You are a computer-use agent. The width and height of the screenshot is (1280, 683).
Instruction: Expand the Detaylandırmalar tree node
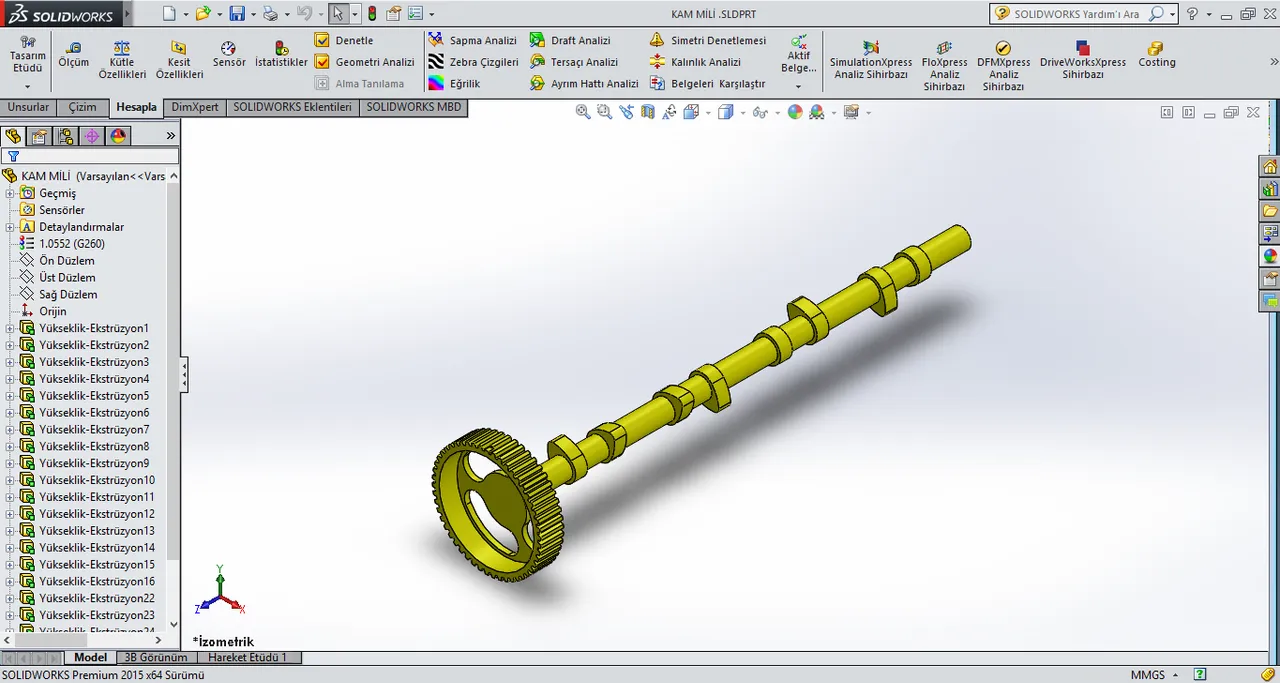10,227
